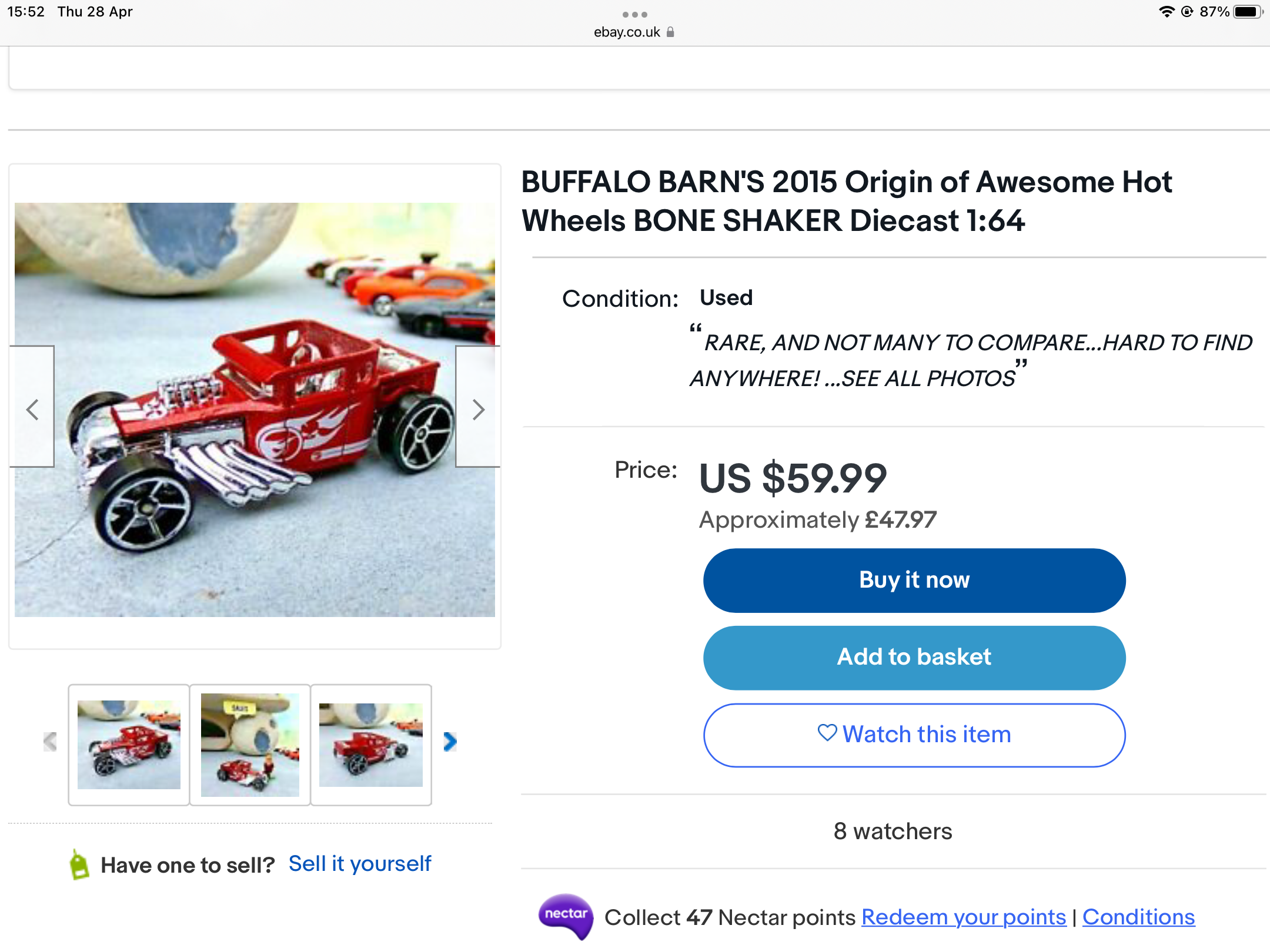The image size is (1270, 952).
Task: Select the third car thumbnail
Action: pyautogui.click(x=371, y=745)
